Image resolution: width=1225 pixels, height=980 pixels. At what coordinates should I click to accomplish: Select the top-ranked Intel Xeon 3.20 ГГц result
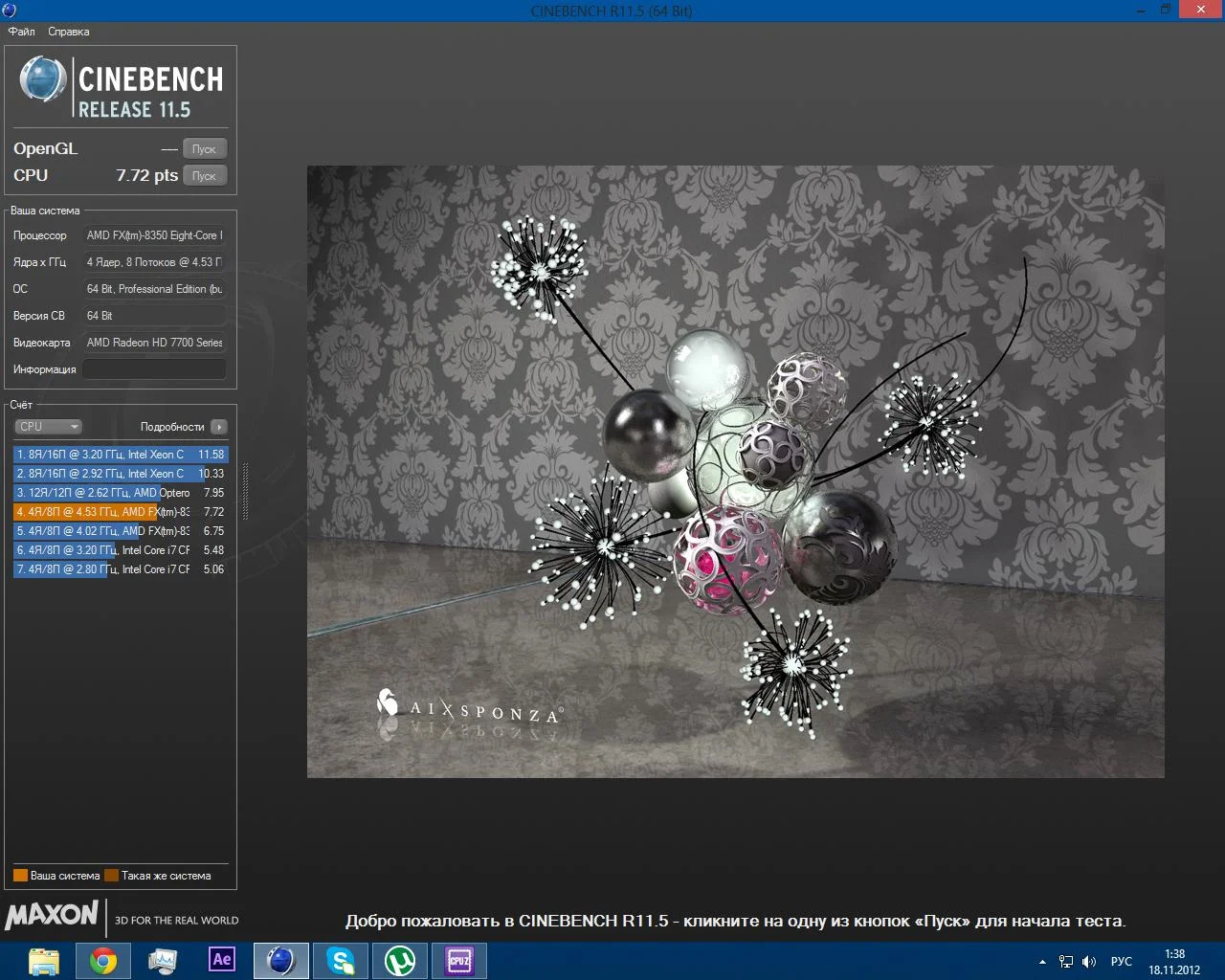[x=120, y=455]
